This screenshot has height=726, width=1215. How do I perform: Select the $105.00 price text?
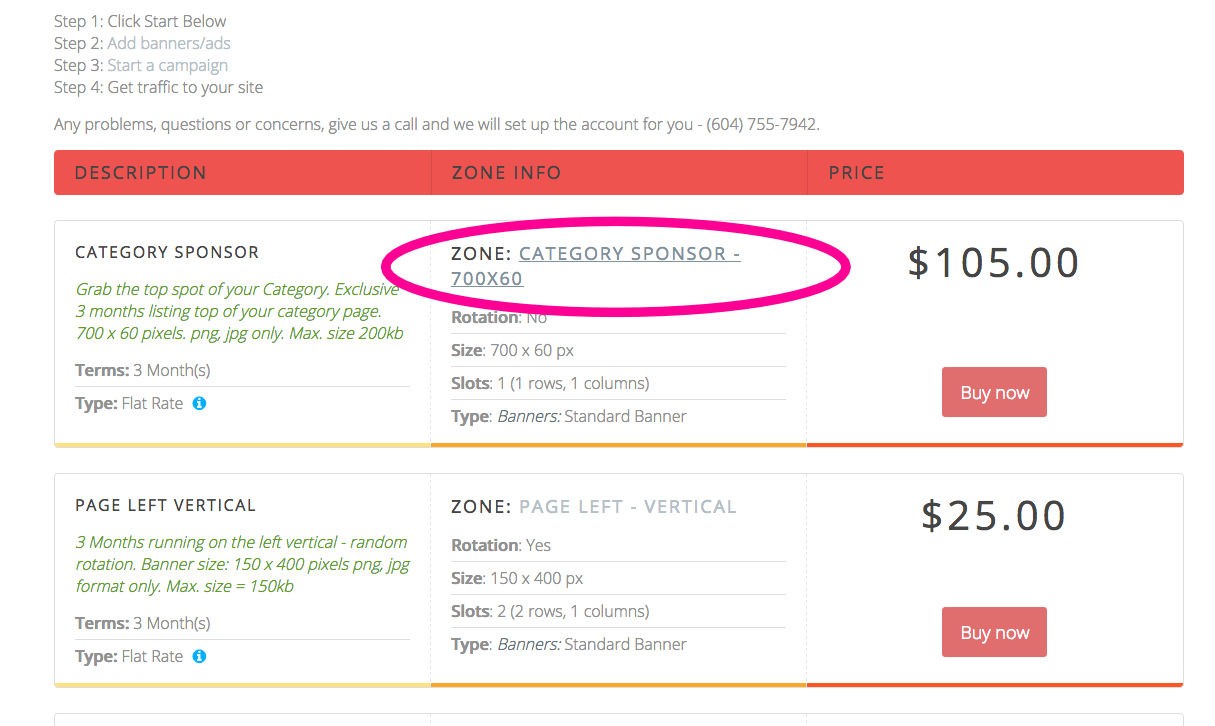(x=993, y=263)
